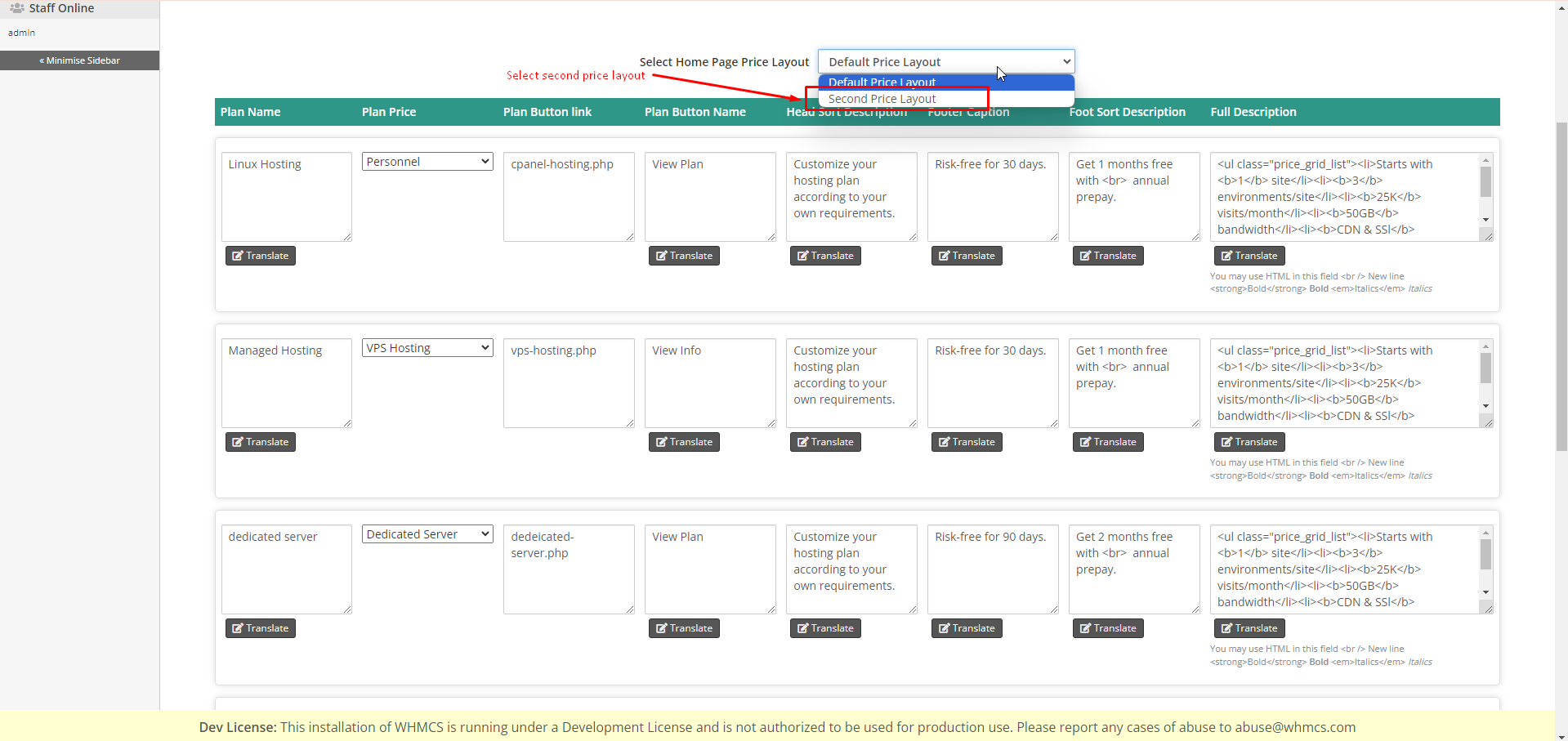Click Staff Online users icon
The height and width of the screenshot is (741, 1568).
17,8
